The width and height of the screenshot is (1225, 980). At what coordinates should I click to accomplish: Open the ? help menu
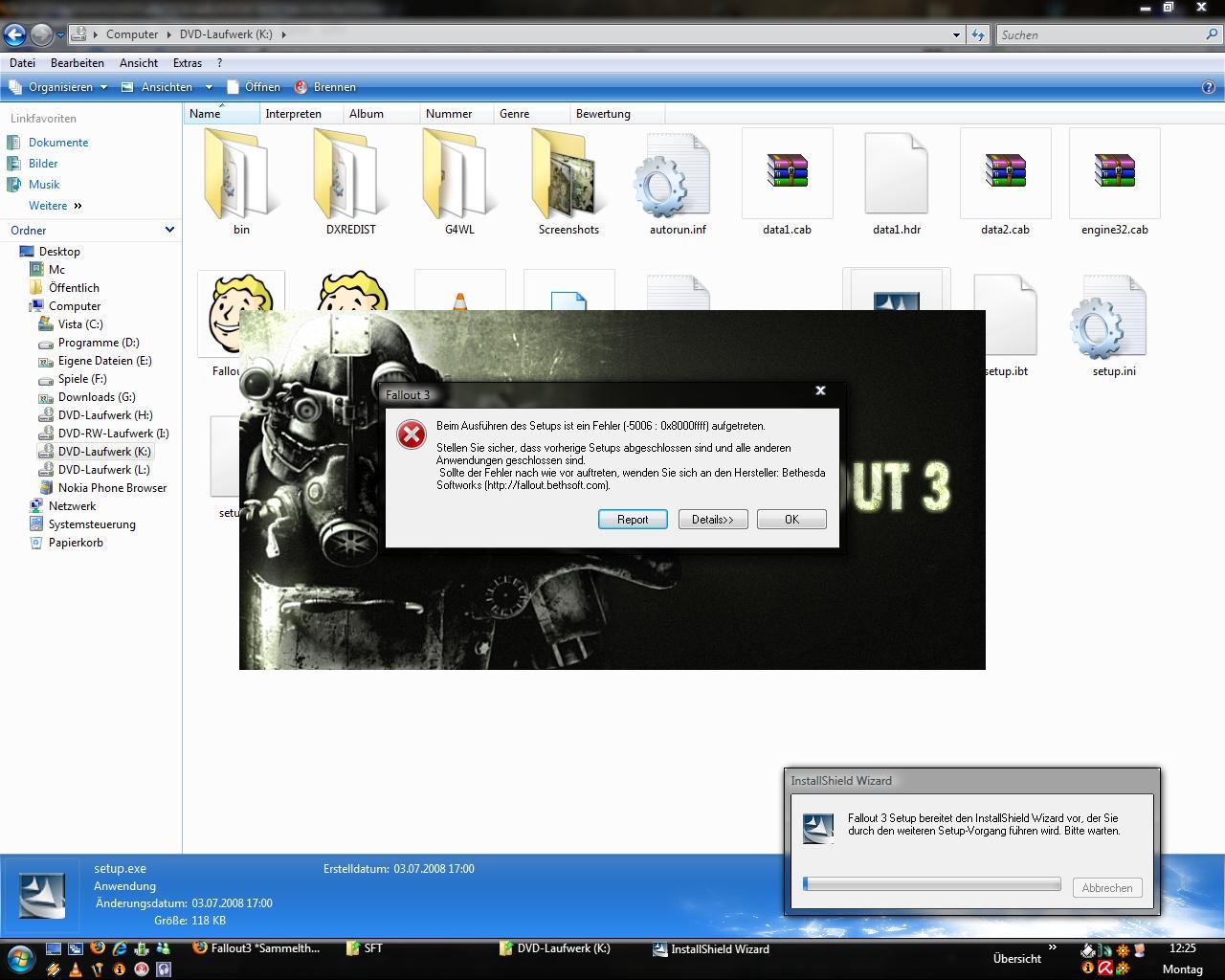219,62
